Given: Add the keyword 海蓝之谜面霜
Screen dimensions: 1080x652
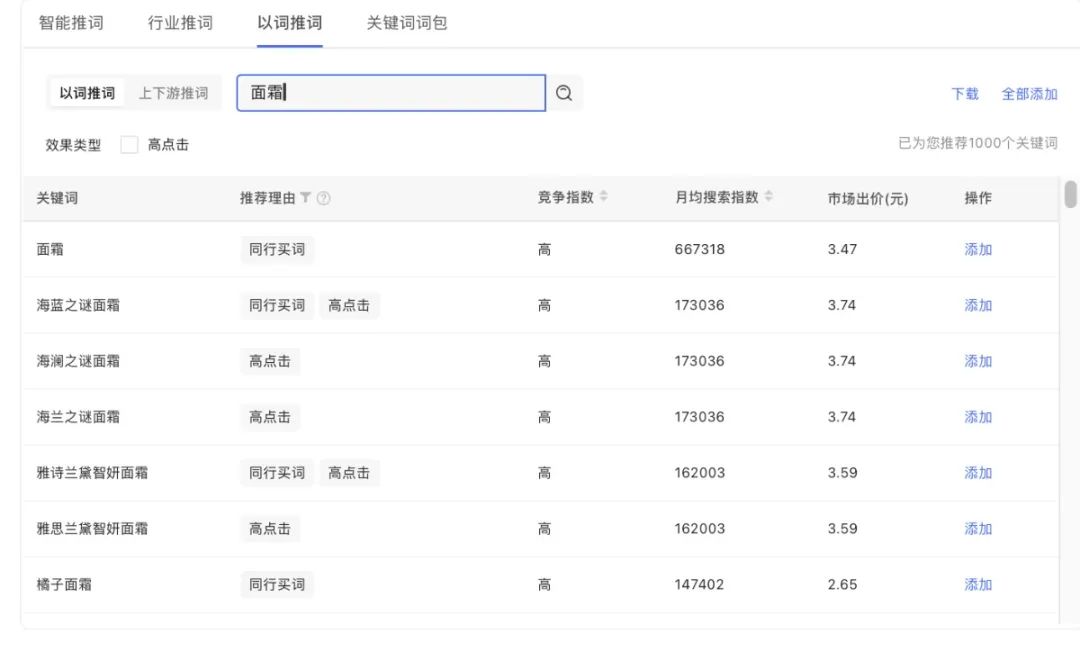Looking at the screenshot, I should (x=978, y=305).
